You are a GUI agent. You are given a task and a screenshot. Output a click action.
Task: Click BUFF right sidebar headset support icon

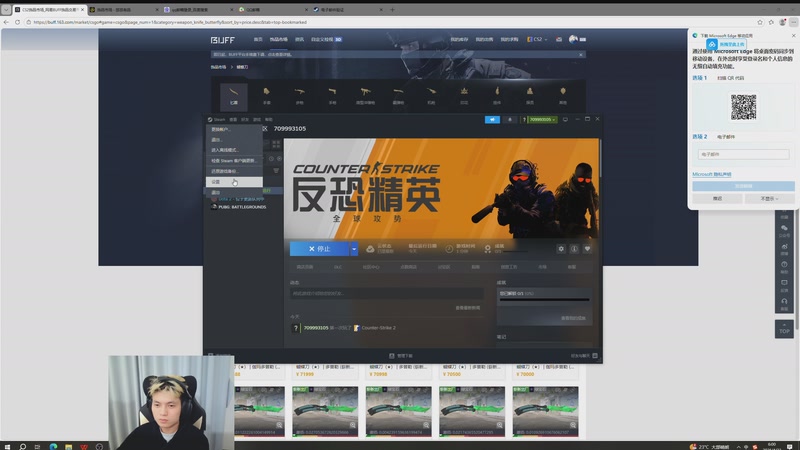click(784, 302)
